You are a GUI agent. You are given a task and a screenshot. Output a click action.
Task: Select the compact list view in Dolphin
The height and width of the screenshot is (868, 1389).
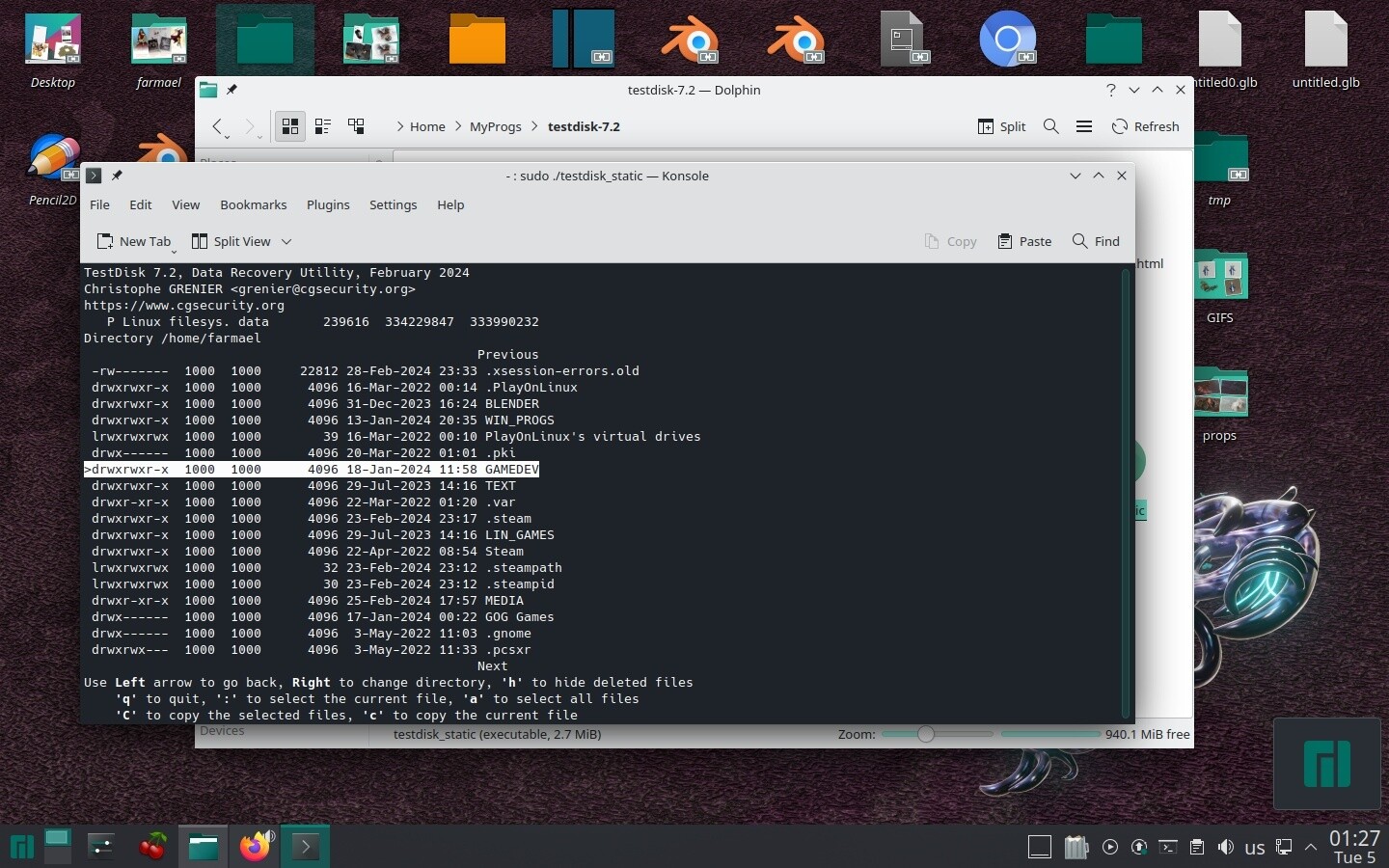click(x=322, y=126)
